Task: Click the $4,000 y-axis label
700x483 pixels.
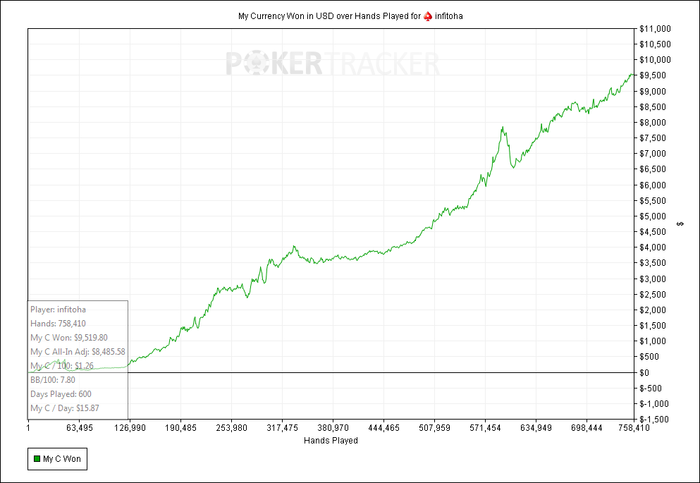Action: click(x=653, y=247)
